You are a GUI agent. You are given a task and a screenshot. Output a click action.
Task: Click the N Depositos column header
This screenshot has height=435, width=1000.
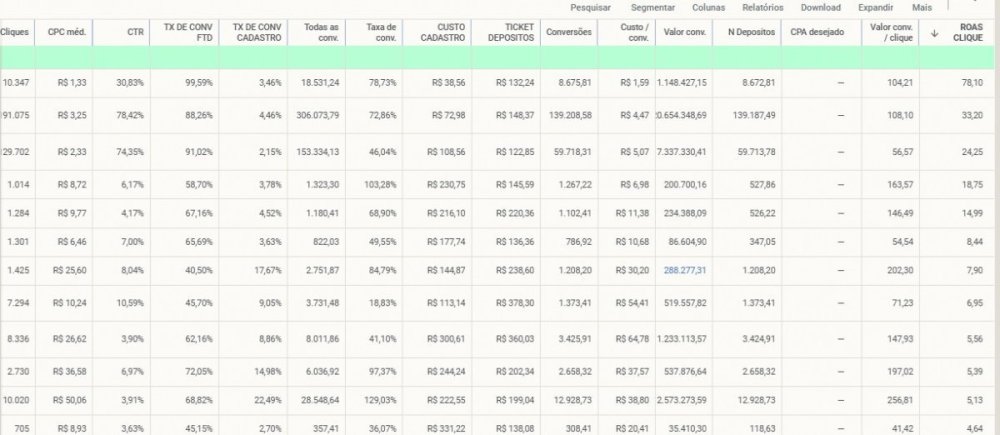[752, 32]
